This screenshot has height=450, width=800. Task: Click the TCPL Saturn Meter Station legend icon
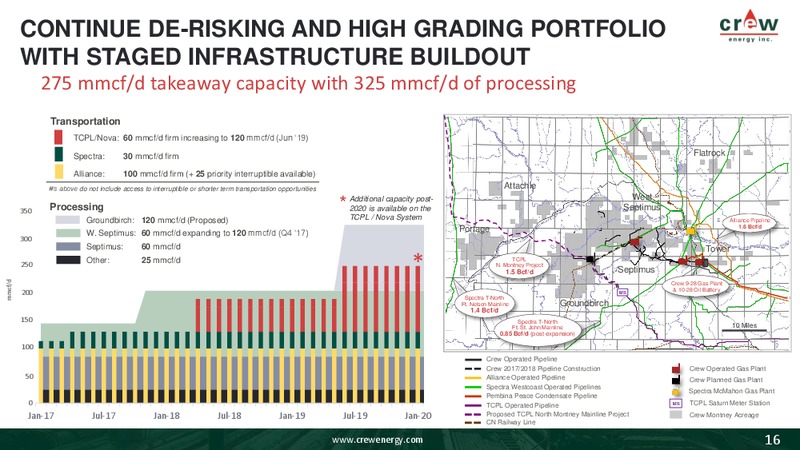676,403
